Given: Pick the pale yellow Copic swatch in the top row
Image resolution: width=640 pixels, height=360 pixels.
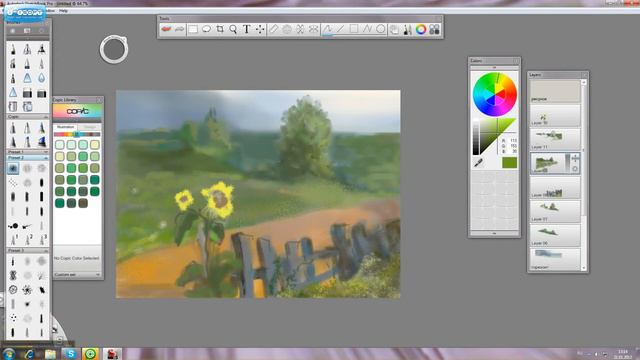Looking at the screenshot, I should point(95,144).
